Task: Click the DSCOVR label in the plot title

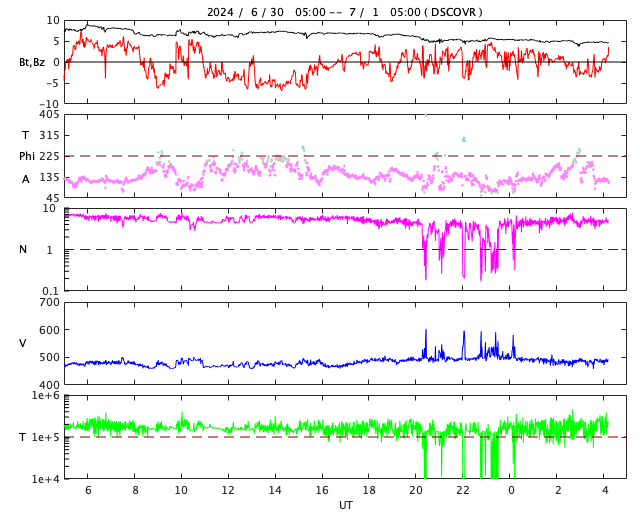Action: pos(453,12)
